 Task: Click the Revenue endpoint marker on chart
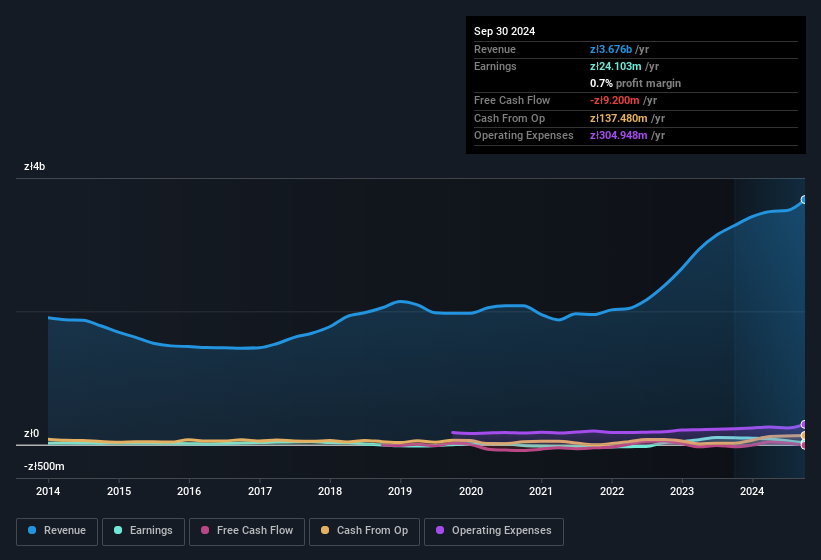[x=804, y=200]
